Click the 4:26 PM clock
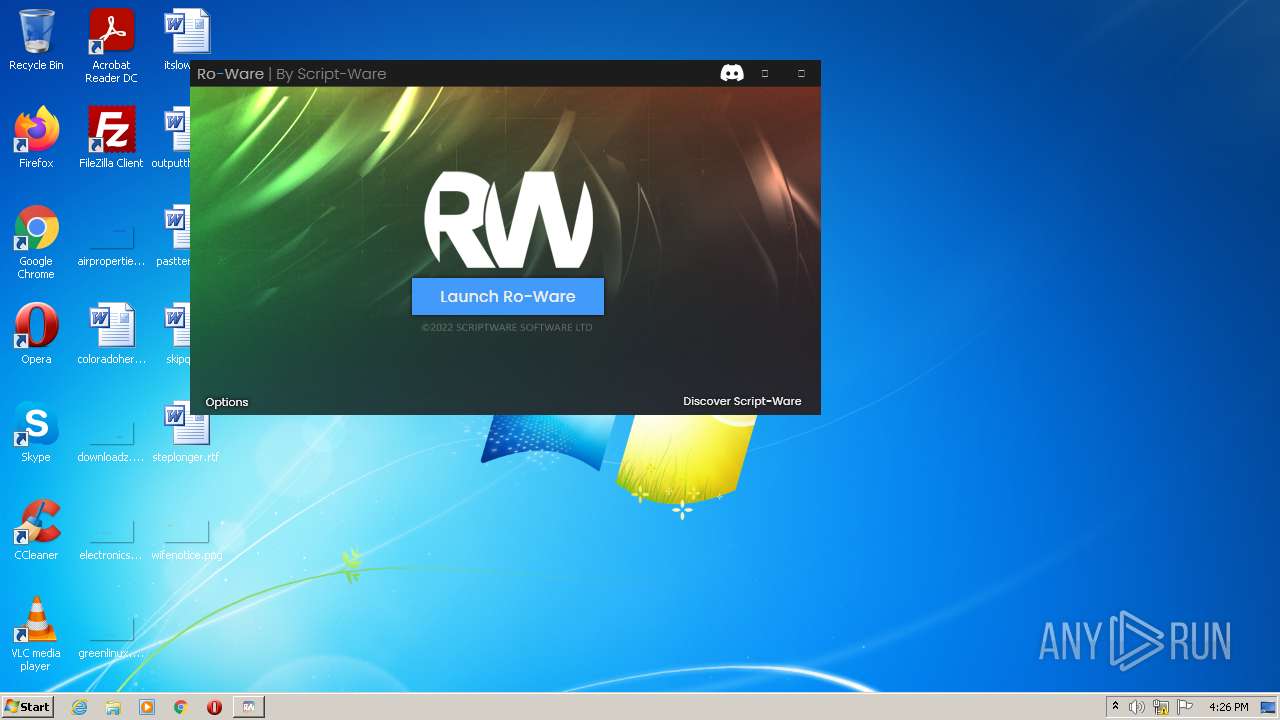Viewport: 1280px width, 720px height. [1228, 707]
